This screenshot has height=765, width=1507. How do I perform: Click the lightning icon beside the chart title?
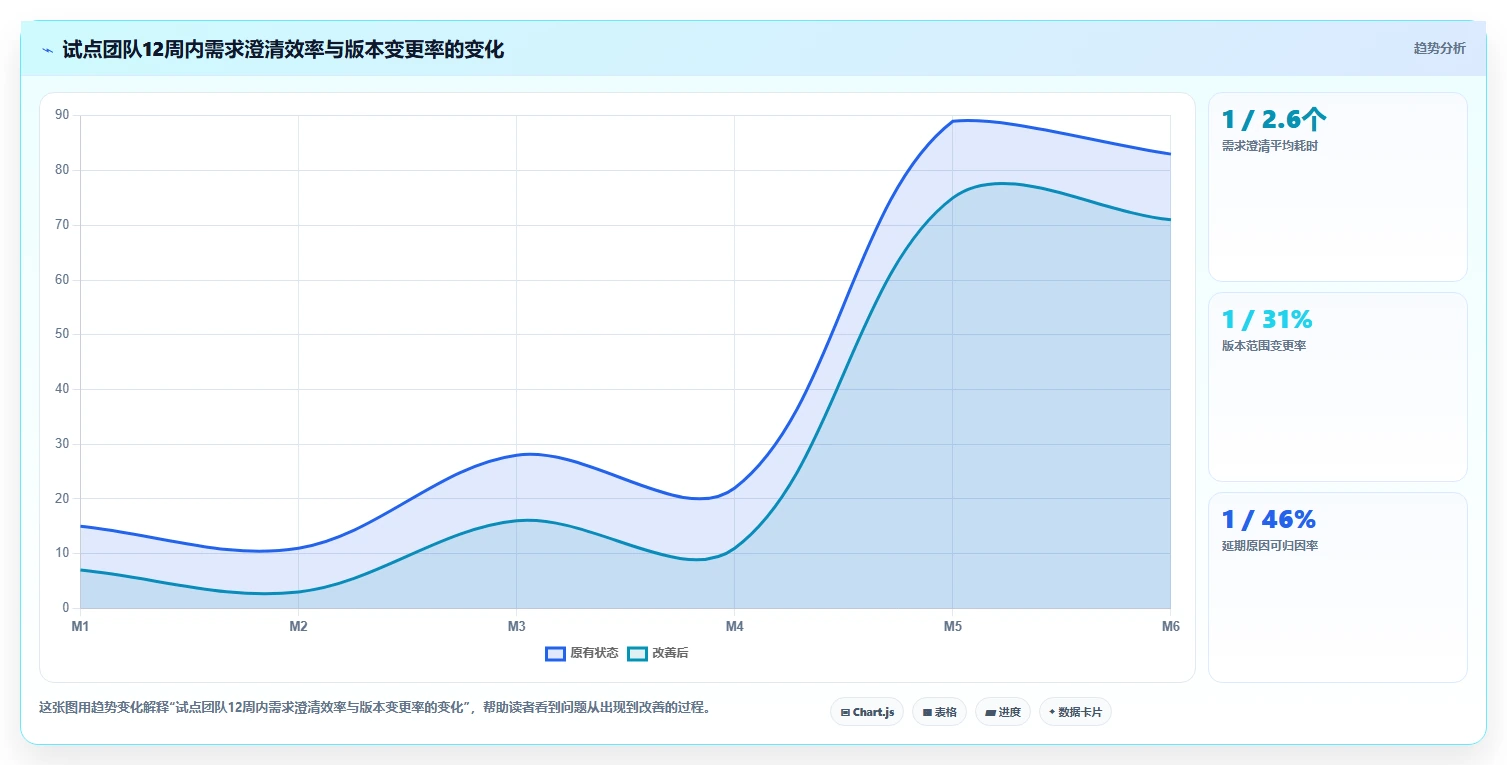(47, 50)
